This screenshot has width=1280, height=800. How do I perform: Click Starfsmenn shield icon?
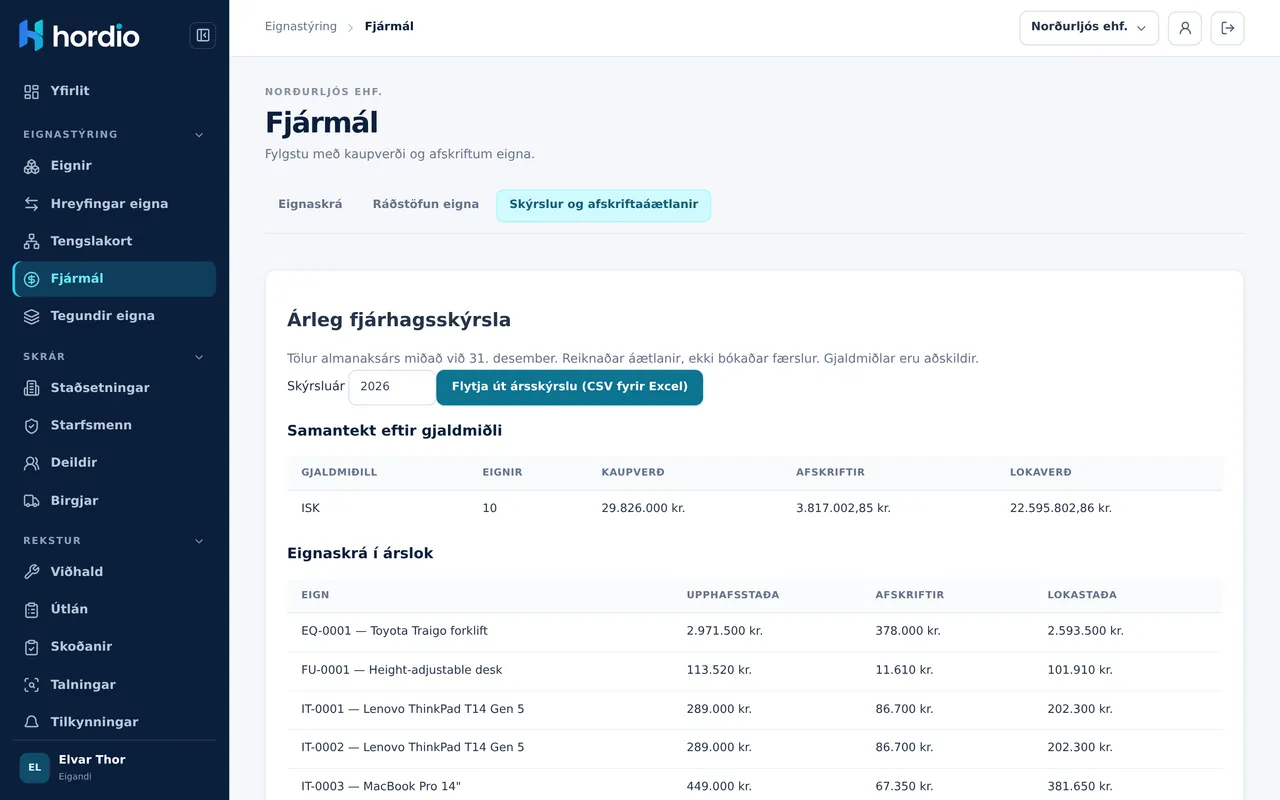[32, 425]
